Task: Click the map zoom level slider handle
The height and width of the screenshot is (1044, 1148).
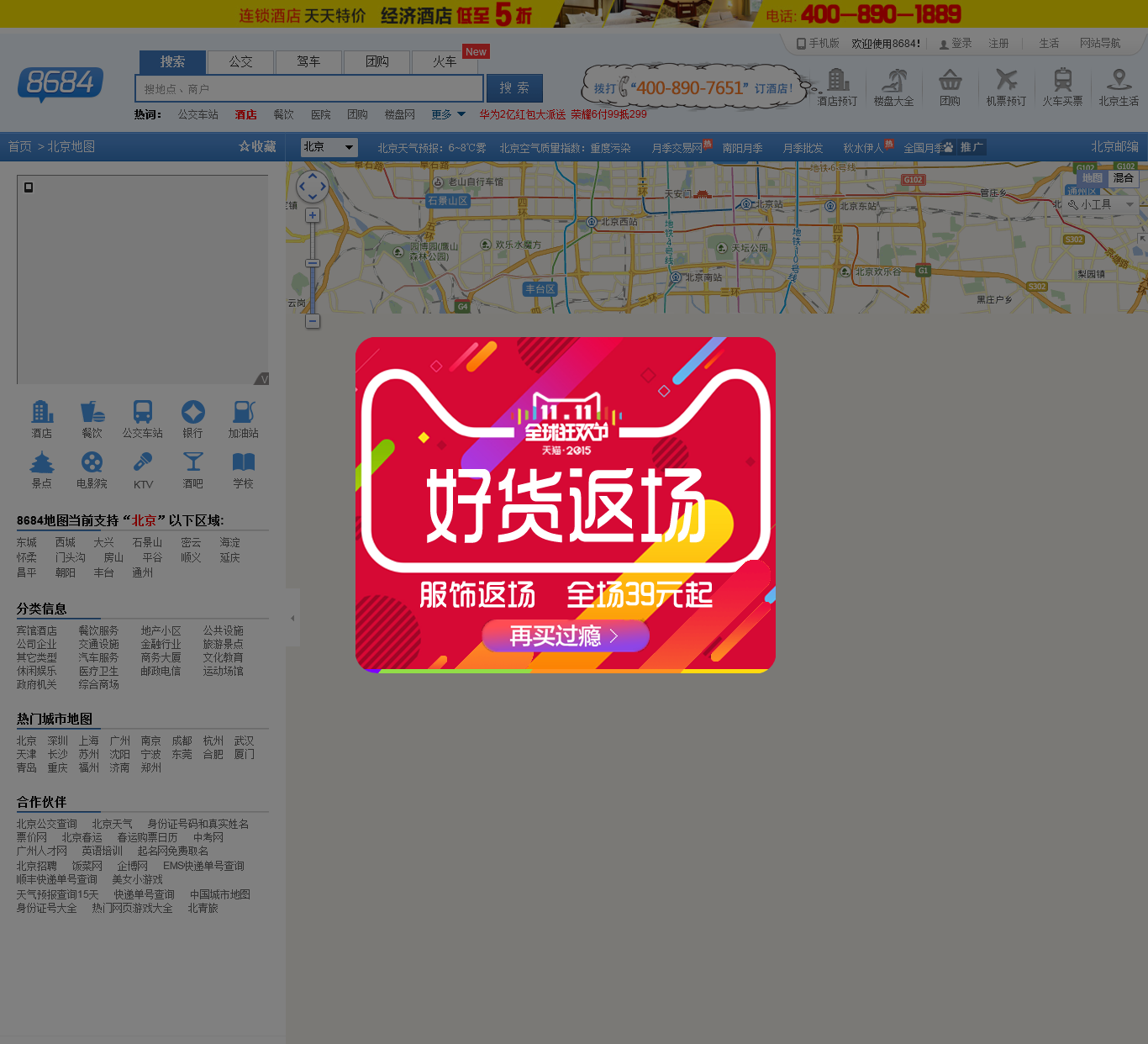Action: point(313,264)
